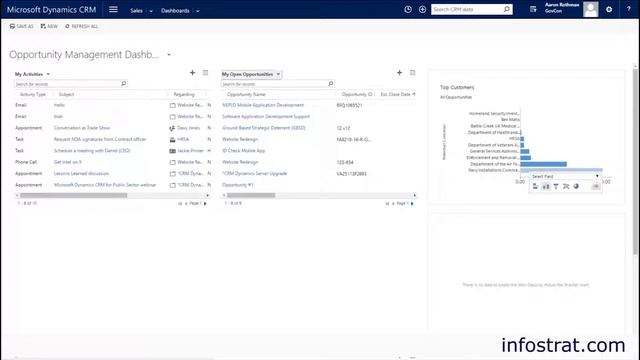The width and height of the screenshot is (640, 360).
Task: Click the Enforcement and Removal bar
Action: [525, 158]
